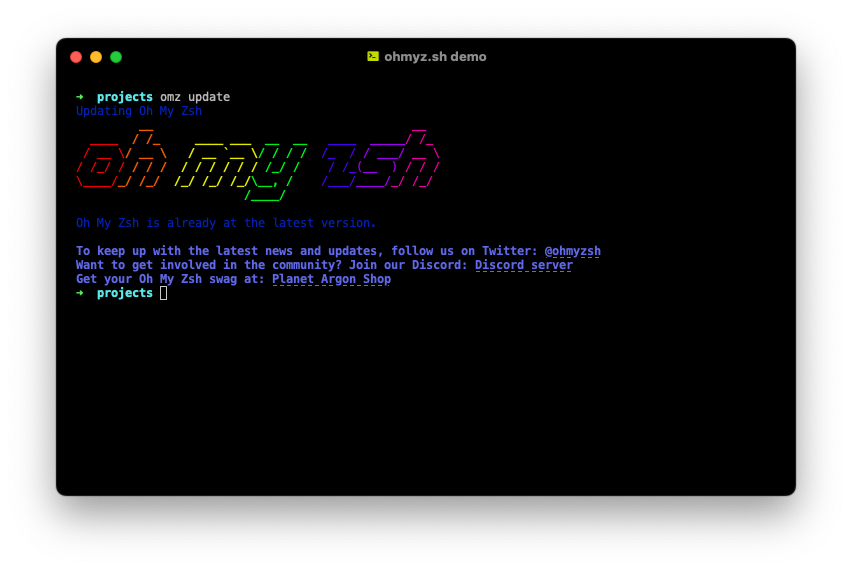Maximize the terminal with the green button

116,57
